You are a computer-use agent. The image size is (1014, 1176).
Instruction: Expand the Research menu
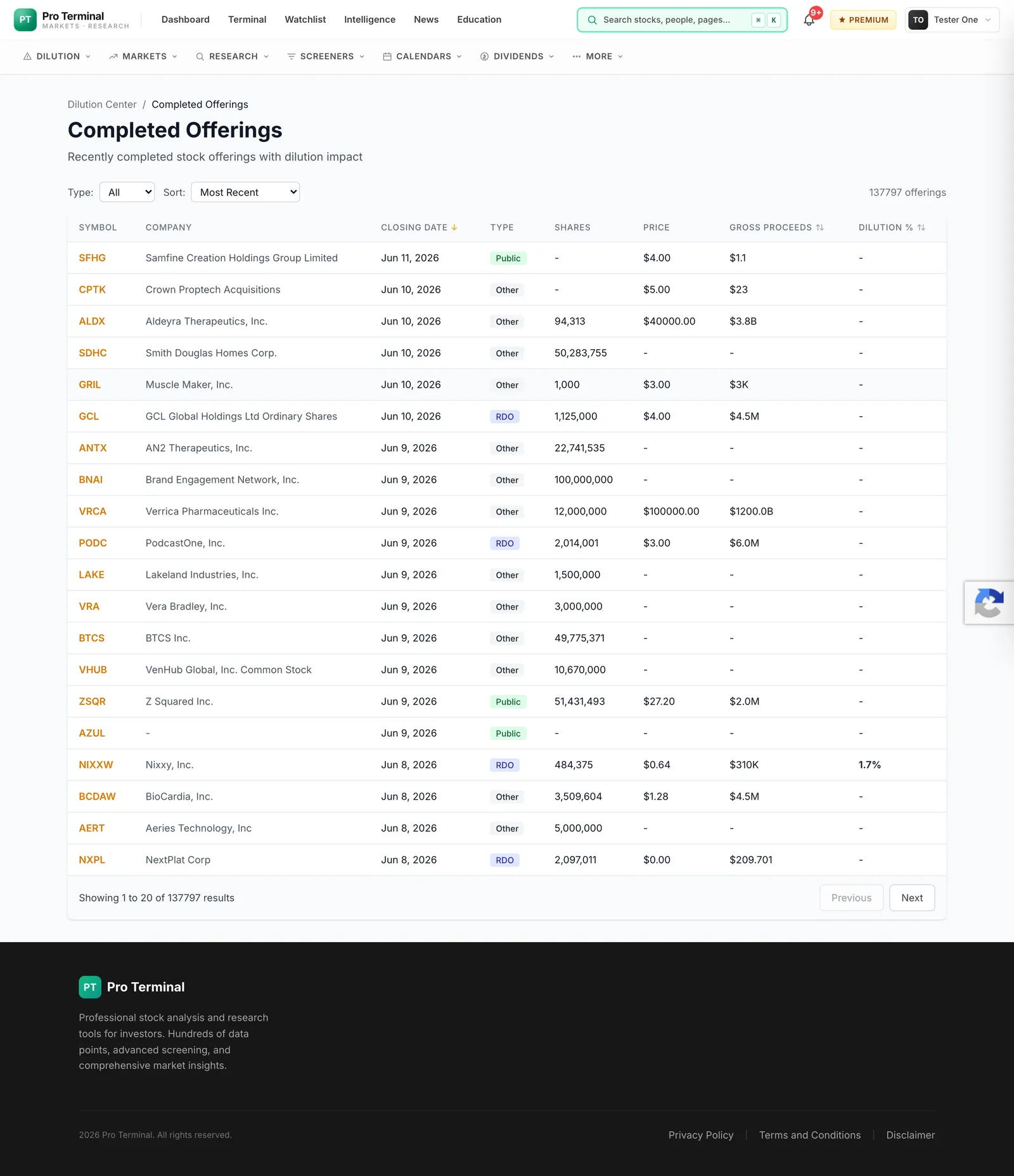point(233,56)
